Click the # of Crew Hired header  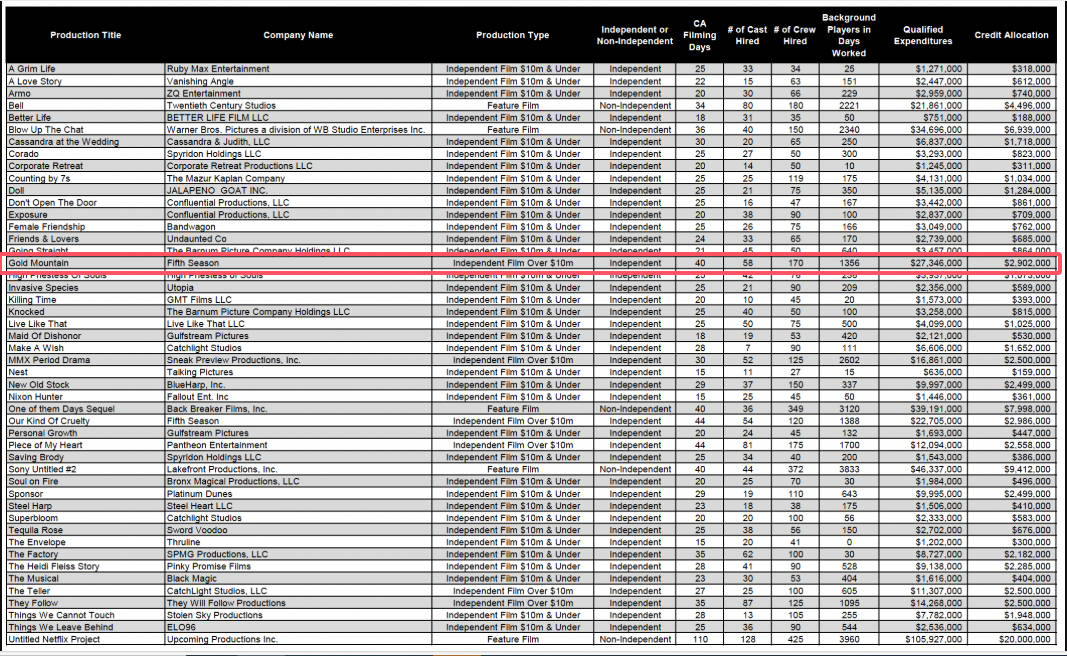point(795,35)
